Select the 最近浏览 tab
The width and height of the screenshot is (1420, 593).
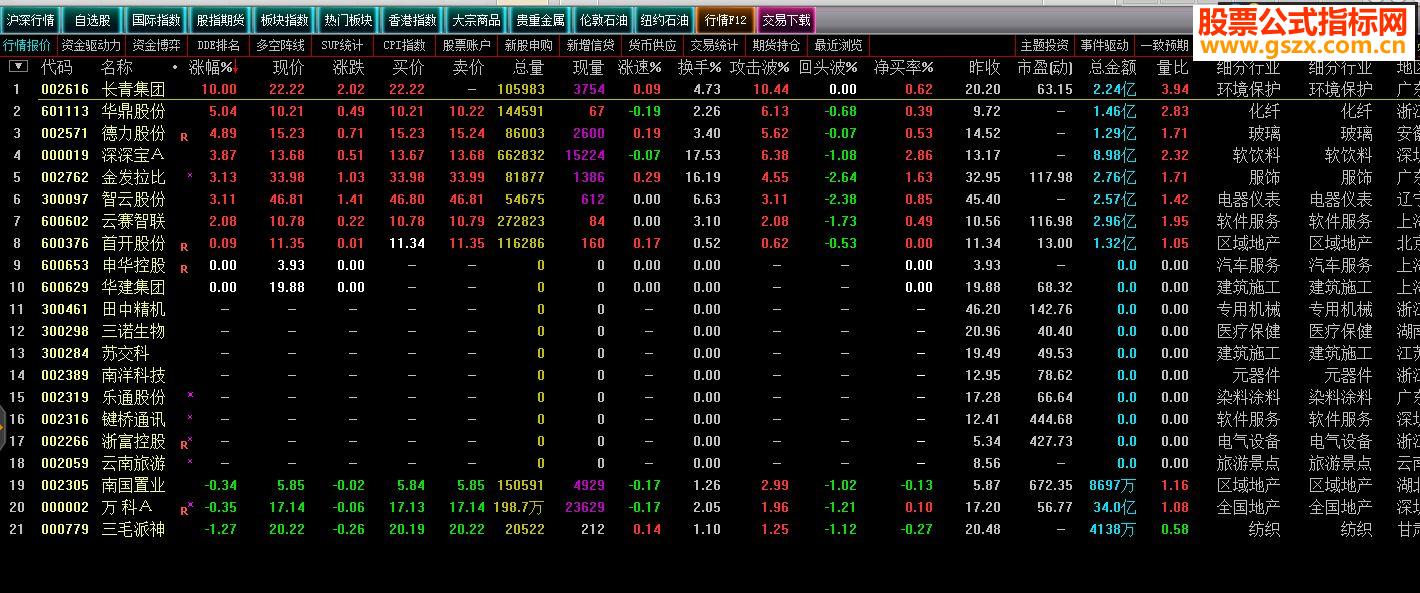838,45
